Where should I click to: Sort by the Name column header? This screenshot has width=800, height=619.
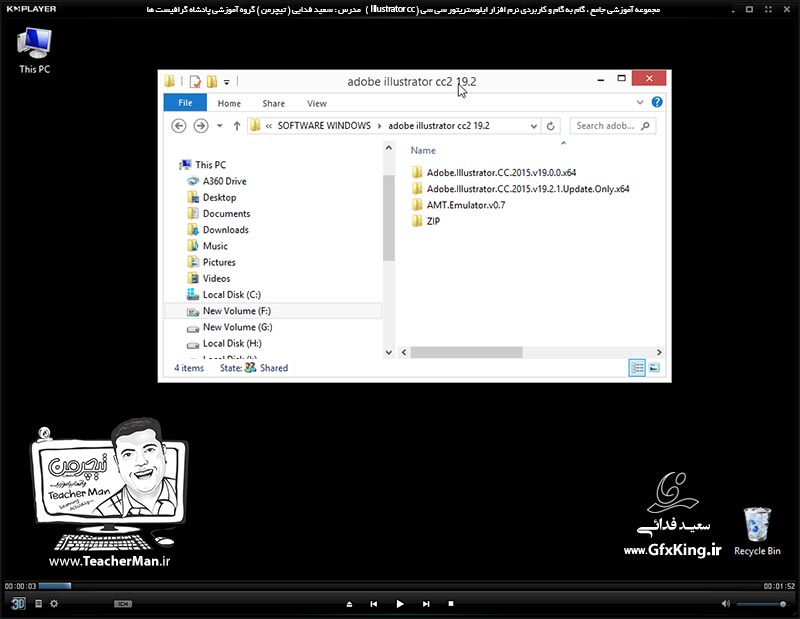click(423, 151)
